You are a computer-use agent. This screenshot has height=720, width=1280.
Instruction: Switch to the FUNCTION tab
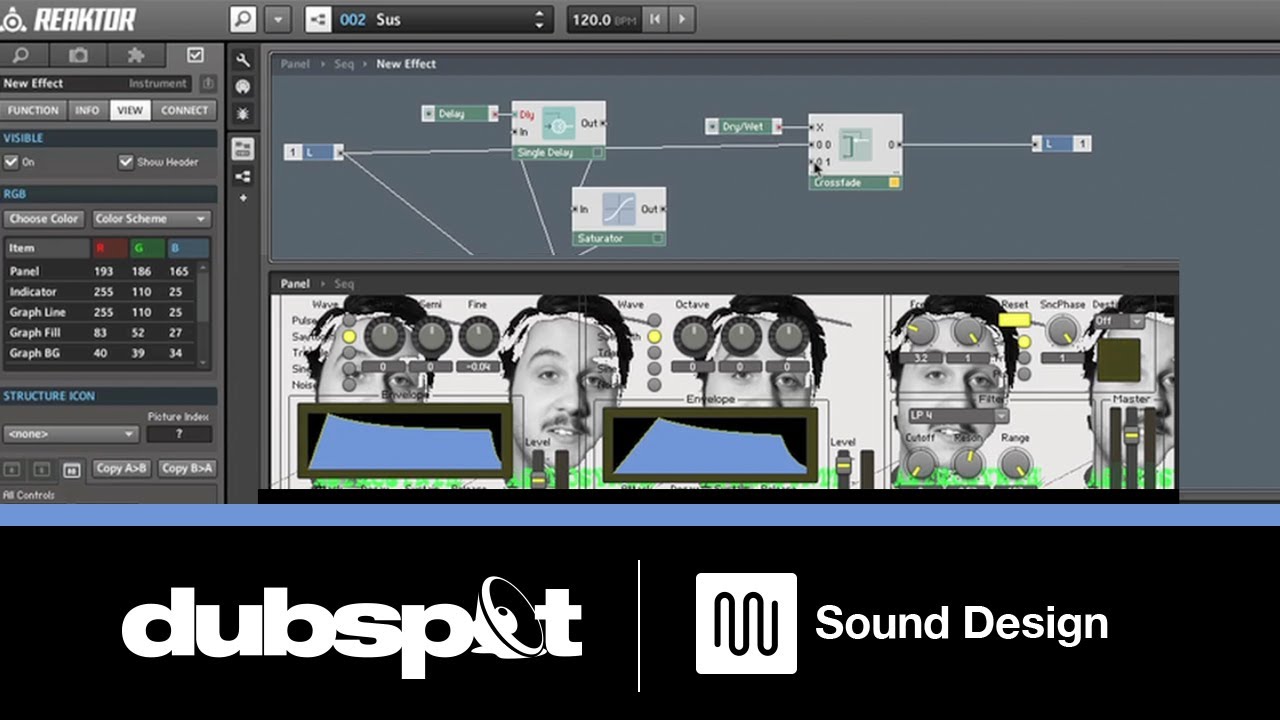[34, 111]
